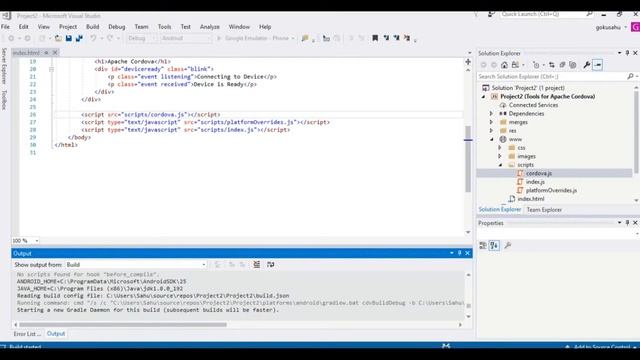Expand the Dependencies node
Viewport: 640px width, 360px height.
point(491,114)
